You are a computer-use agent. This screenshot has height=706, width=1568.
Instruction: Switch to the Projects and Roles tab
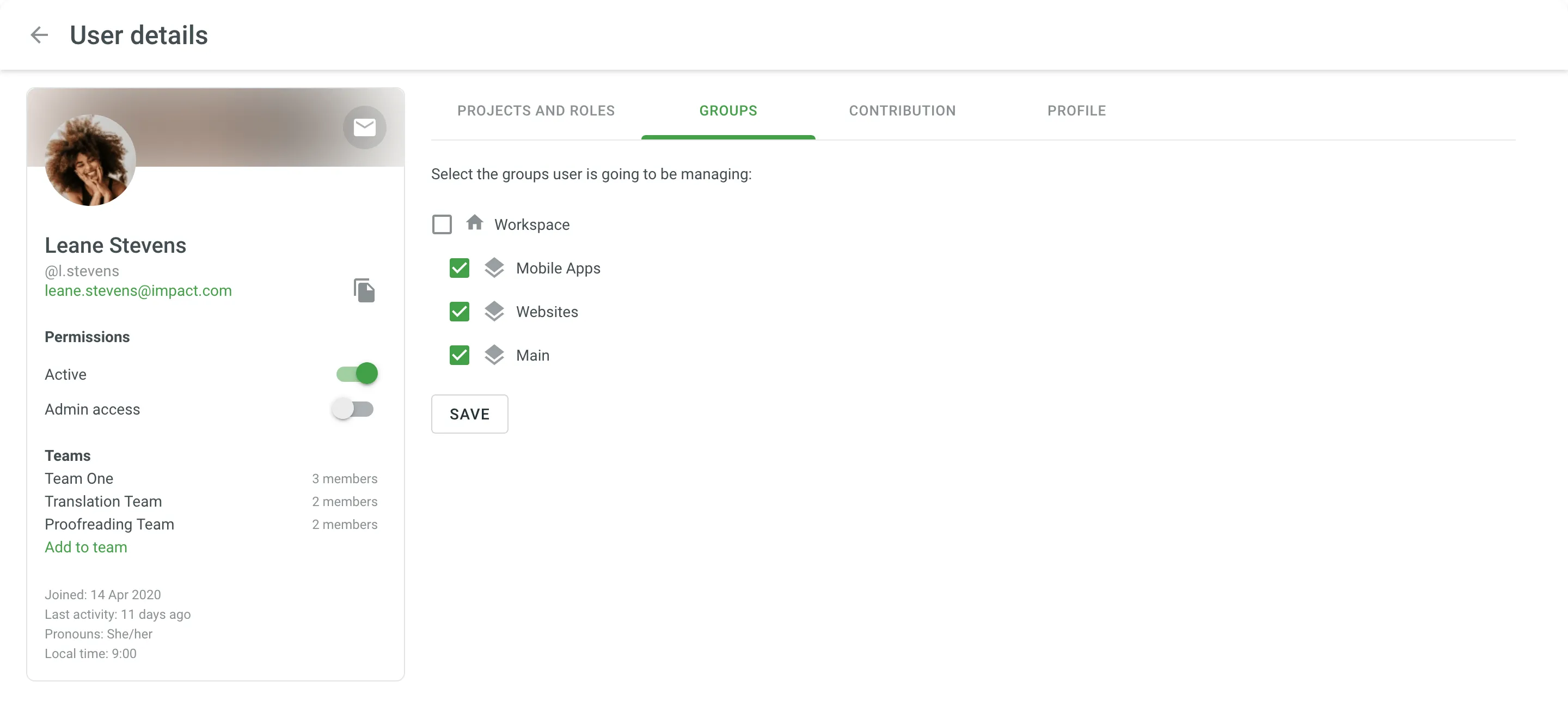point(536,111)
